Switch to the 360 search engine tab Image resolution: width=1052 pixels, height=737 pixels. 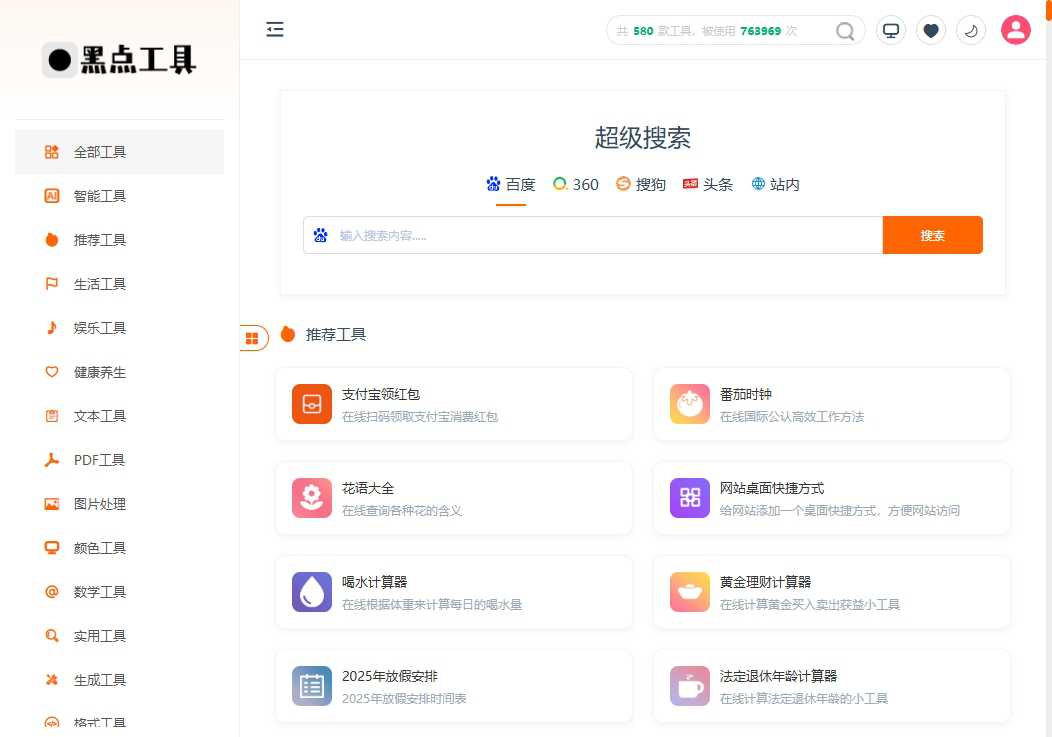click(x=576, y=184)
